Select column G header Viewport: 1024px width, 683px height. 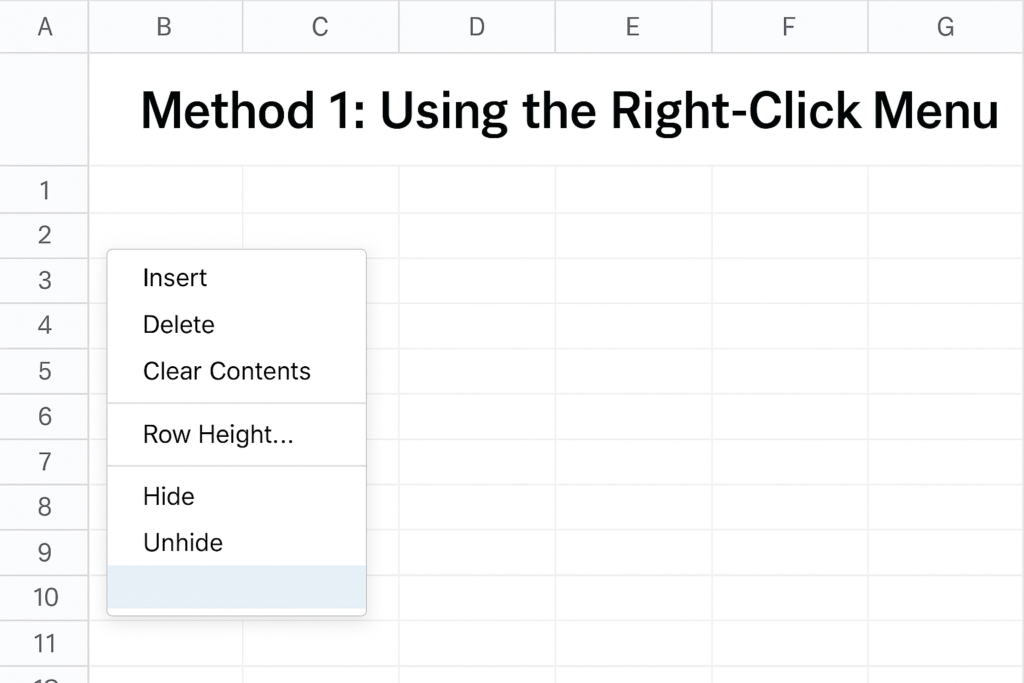click(x=946, y=27)
